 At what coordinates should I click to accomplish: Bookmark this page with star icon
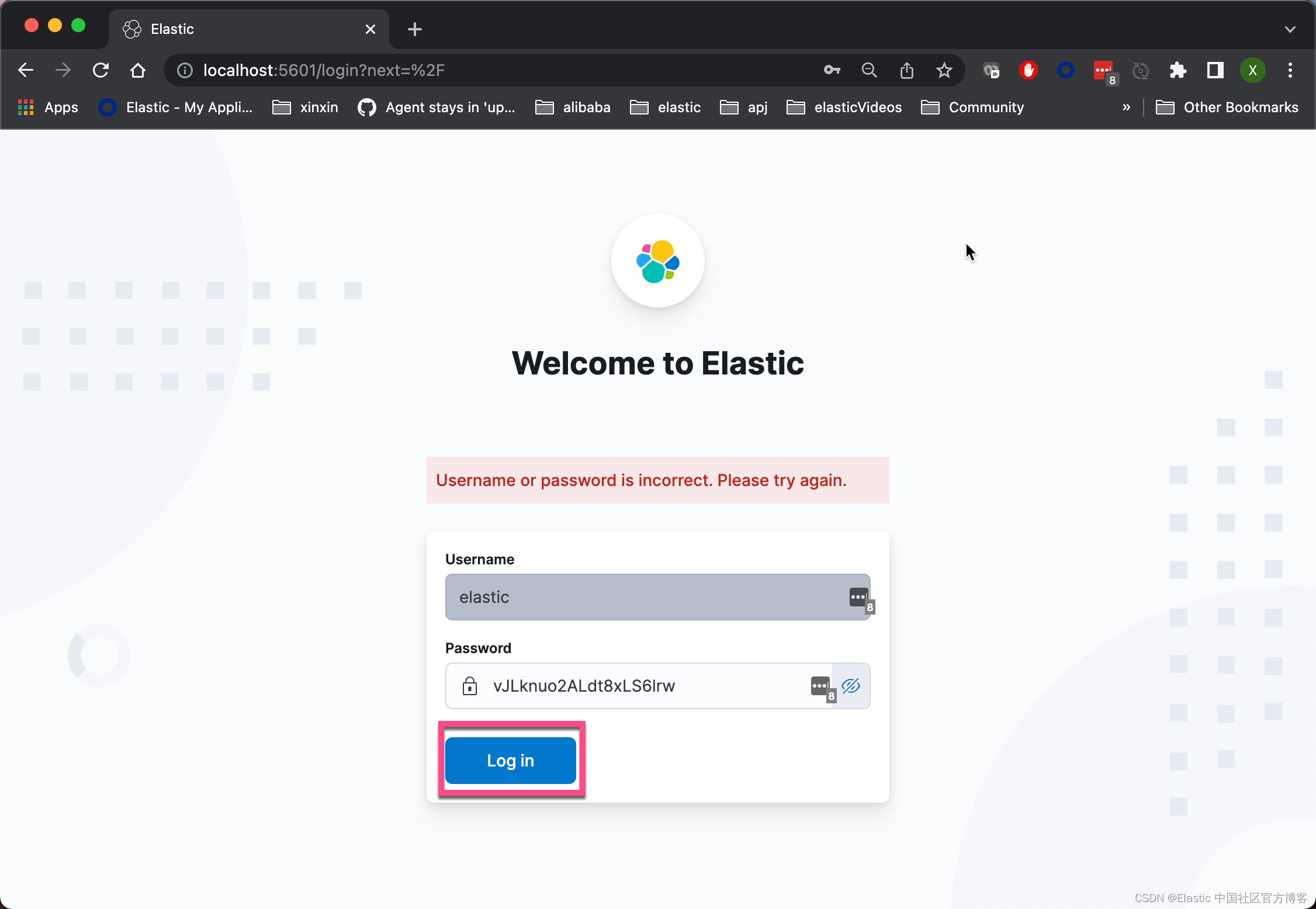point(944,71)
